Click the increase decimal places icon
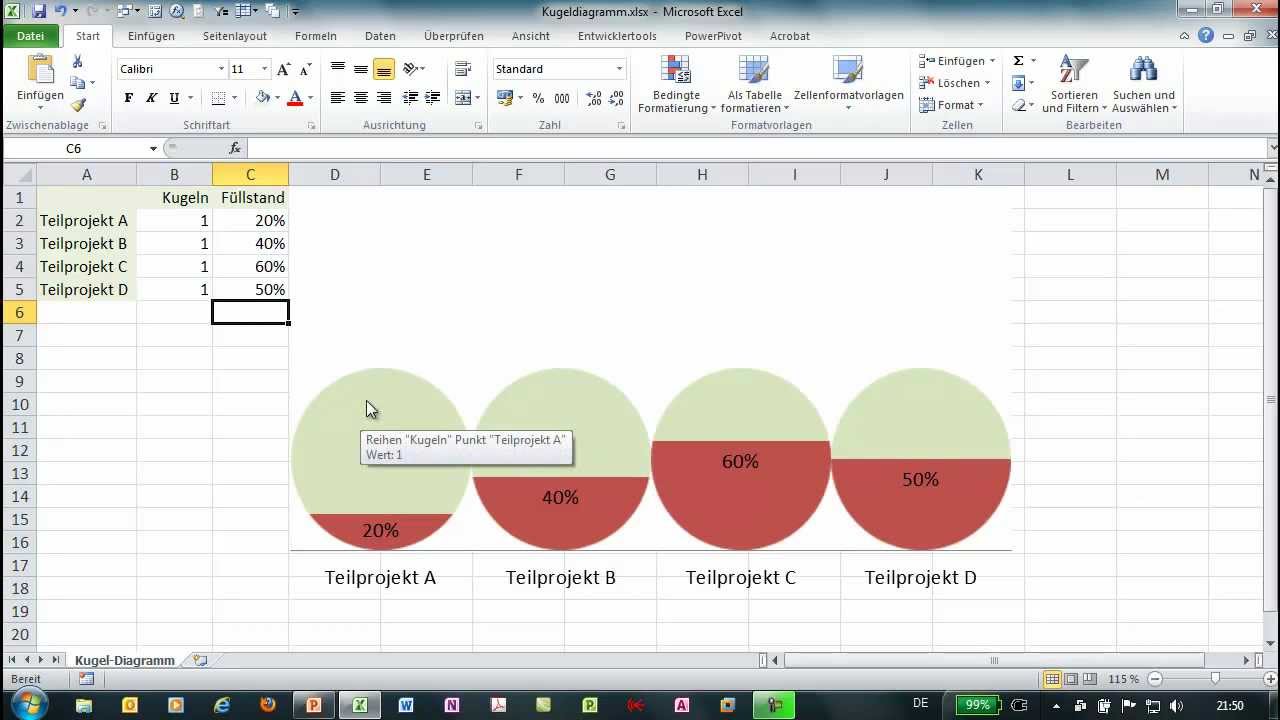The height and width of the screenshot is (720, 1280). point(593,98)
